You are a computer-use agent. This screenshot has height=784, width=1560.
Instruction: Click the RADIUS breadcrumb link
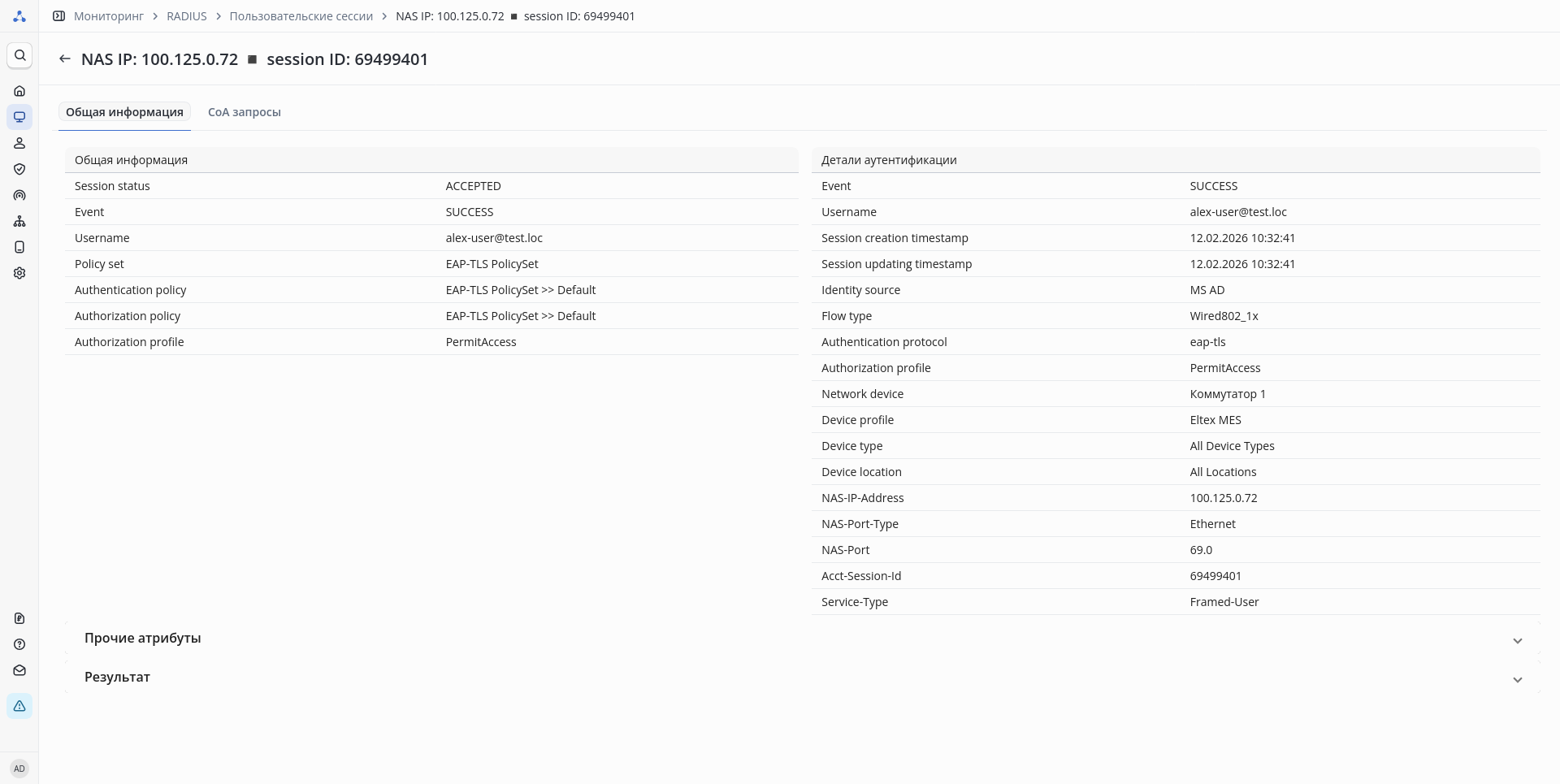187,16
